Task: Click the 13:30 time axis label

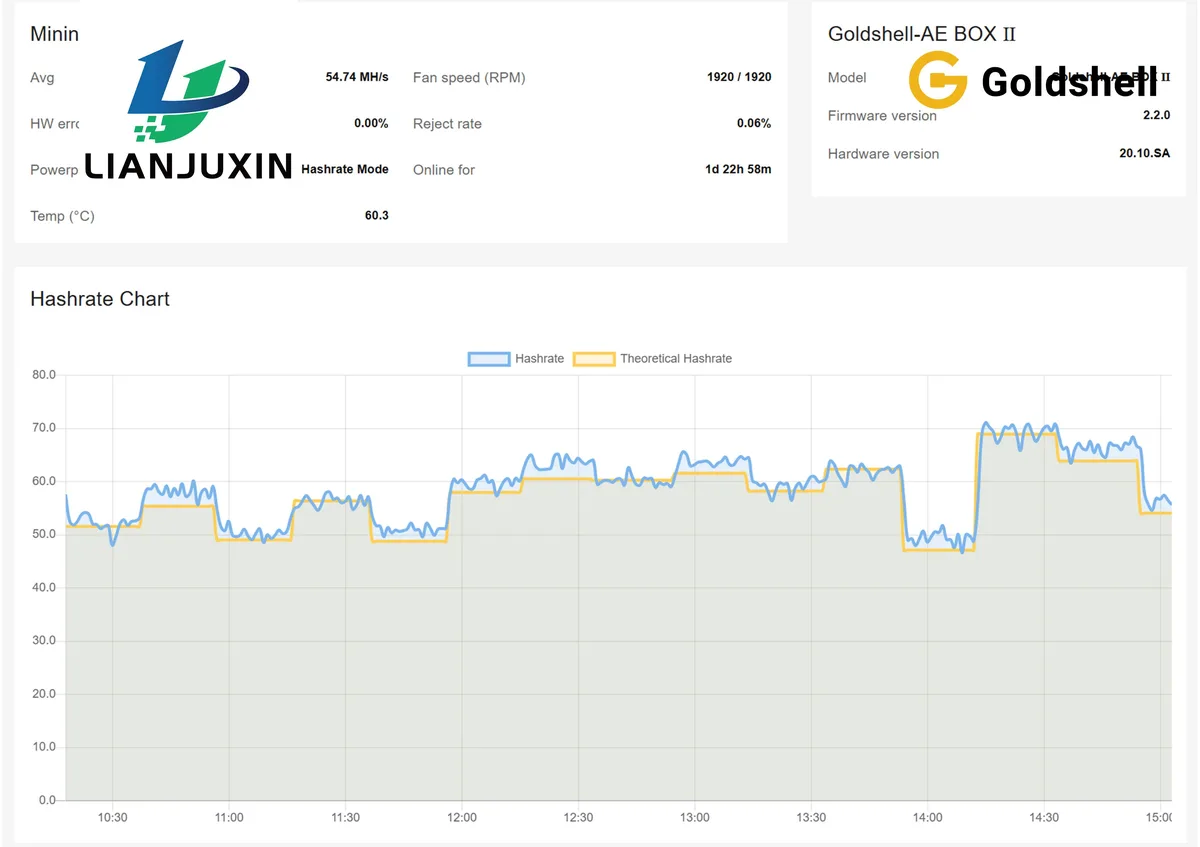Action: [x=811, y=817]
